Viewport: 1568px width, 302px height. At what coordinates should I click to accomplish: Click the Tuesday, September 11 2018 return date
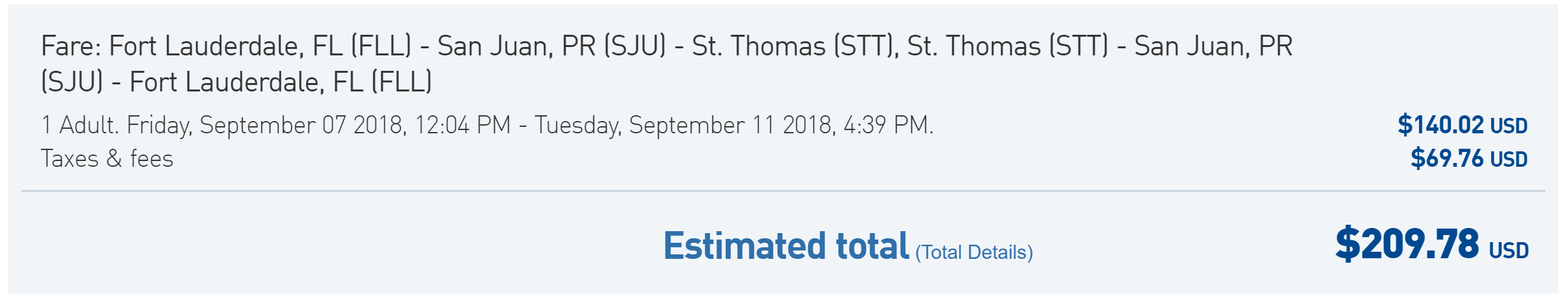point(684,125)
